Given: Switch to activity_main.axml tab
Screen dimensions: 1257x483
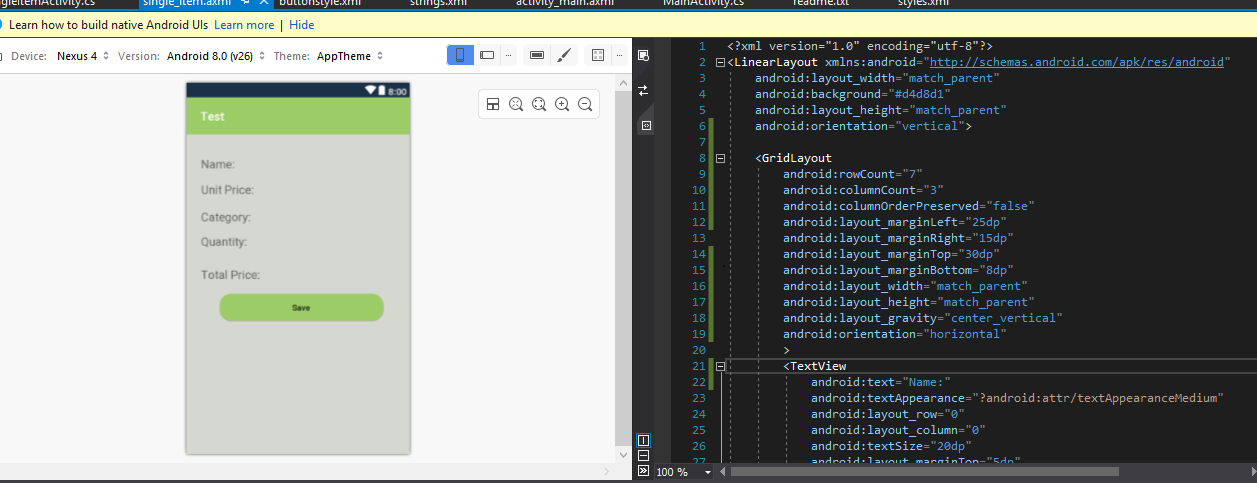Looking at the screenshot, I should [565, 3].
